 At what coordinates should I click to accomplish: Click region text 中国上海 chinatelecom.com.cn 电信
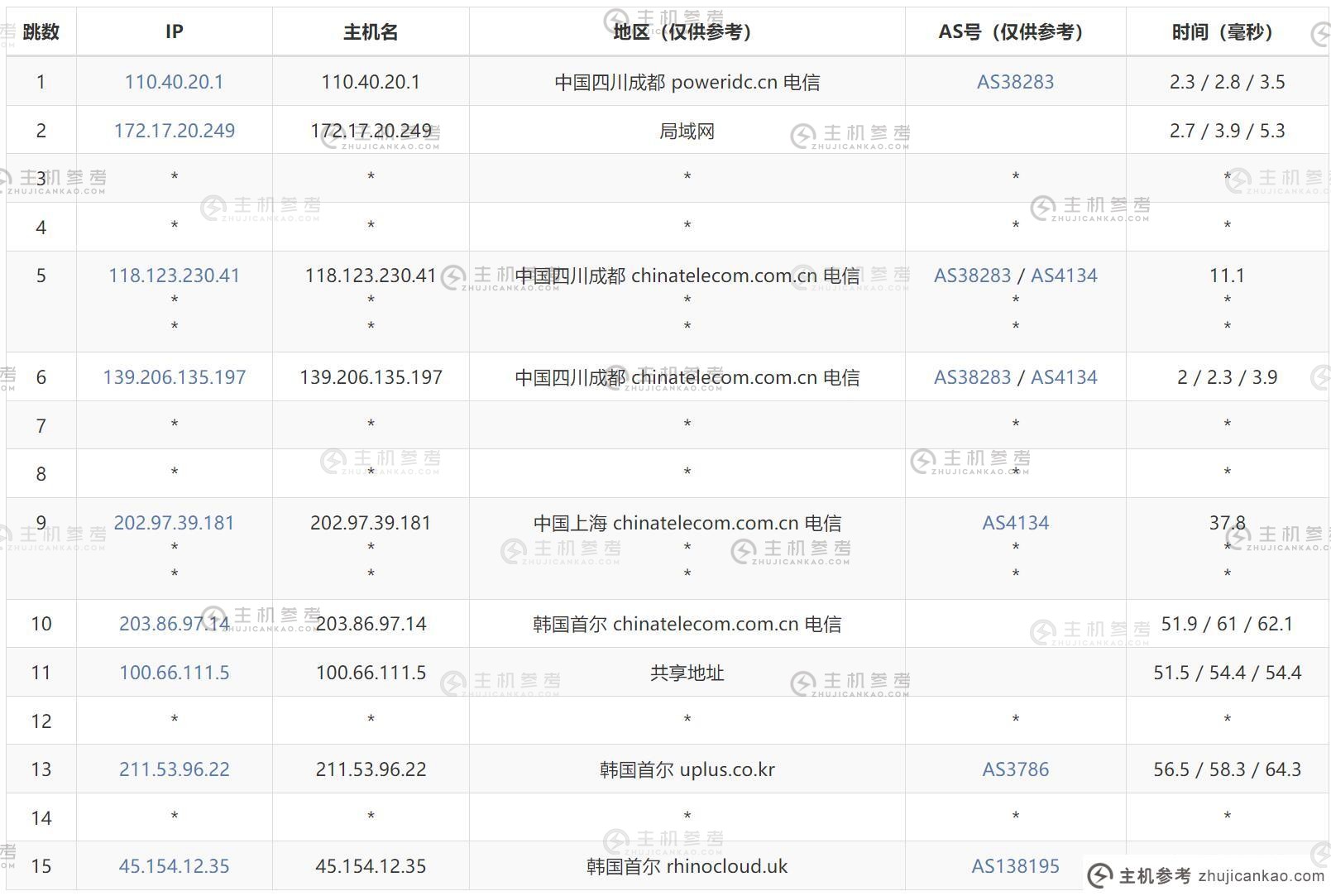pos(687,523)
